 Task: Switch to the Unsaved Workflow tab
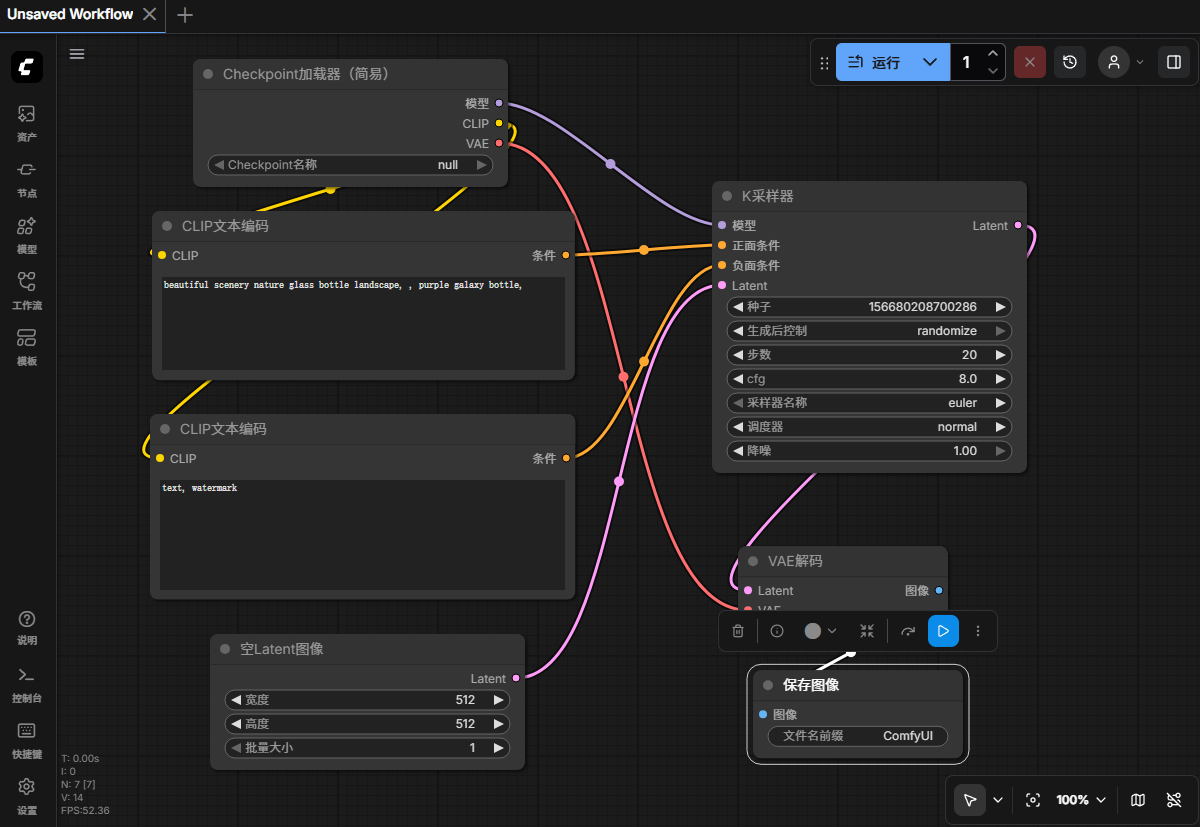(70, 14)
